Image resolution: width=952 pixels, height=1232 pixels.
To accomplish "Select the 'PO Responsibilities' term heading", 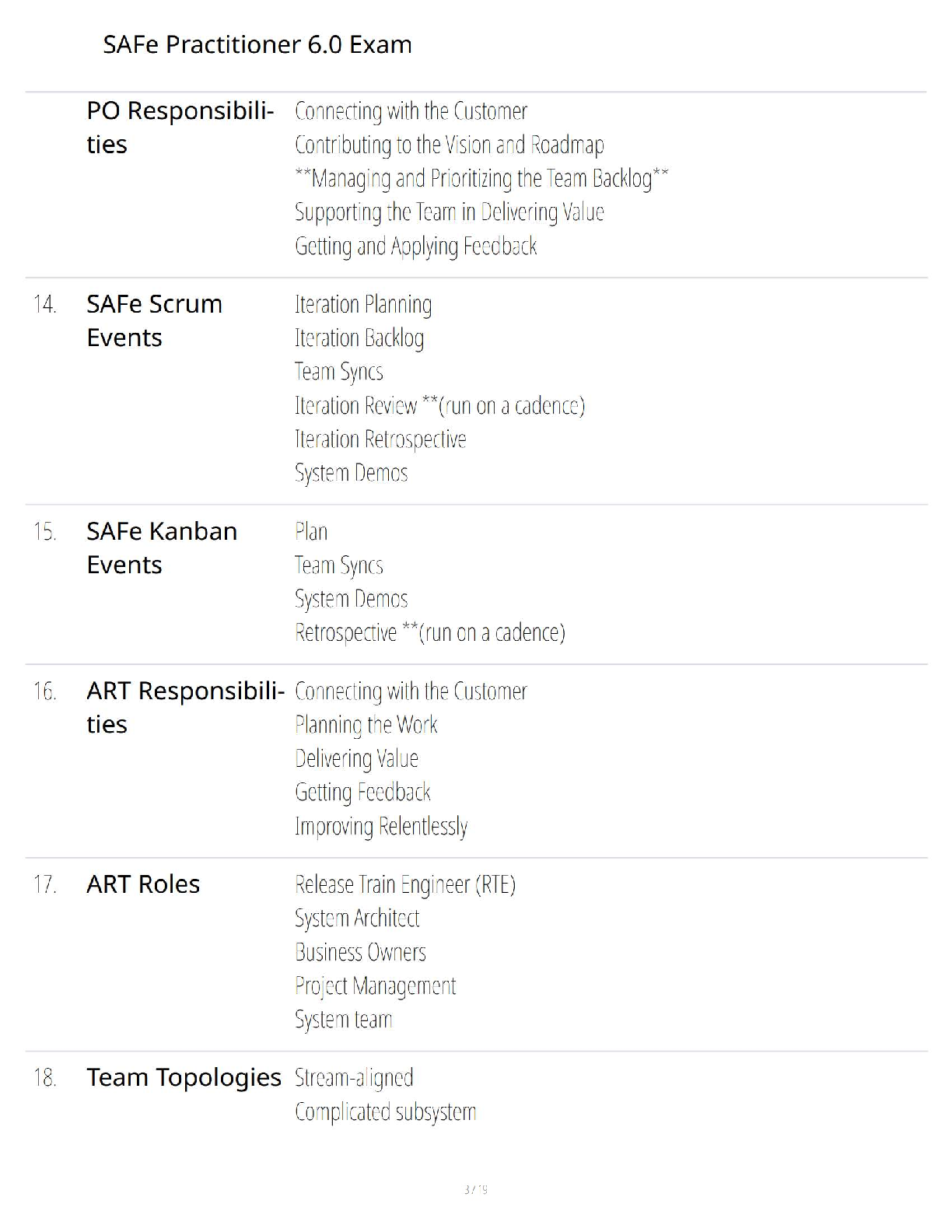I will (180, 128).
